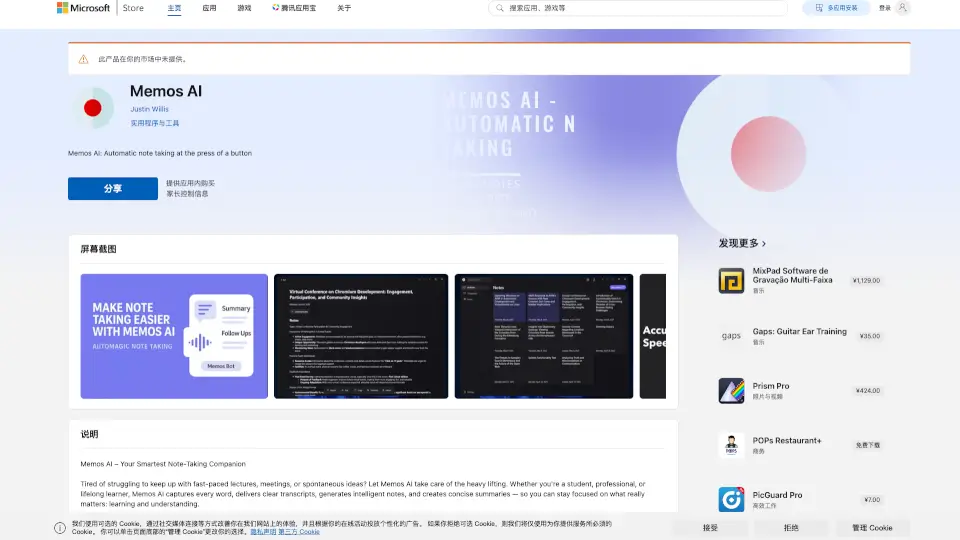Viewport: 960px width, 540px height.
Task: Click the 管理 Cookie button
Action: point(872,527)
